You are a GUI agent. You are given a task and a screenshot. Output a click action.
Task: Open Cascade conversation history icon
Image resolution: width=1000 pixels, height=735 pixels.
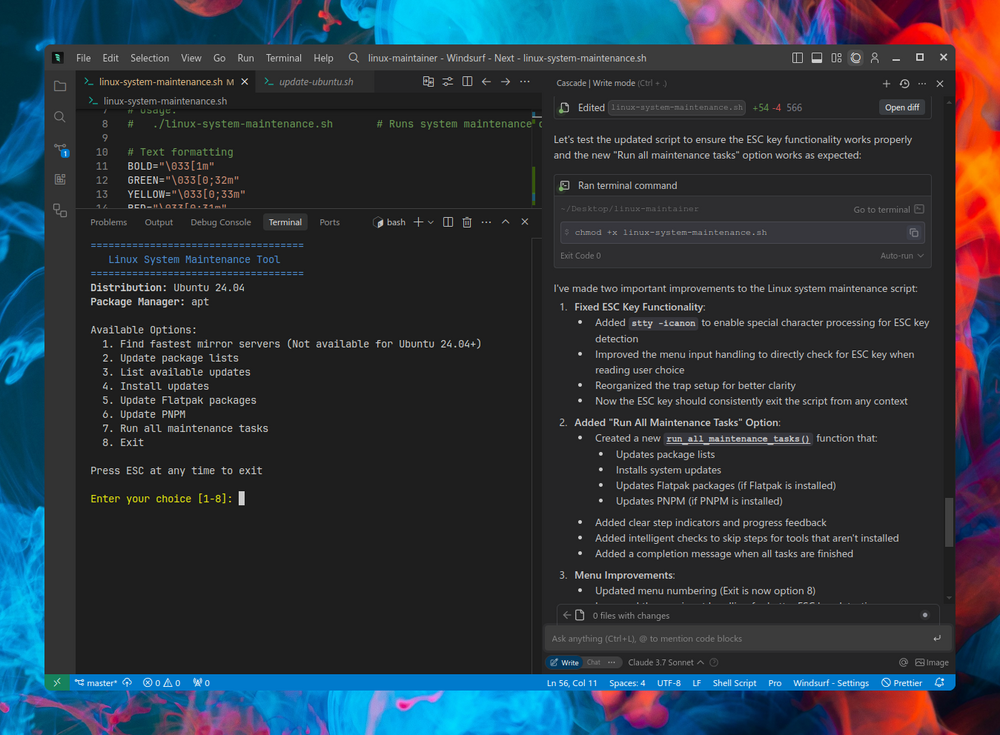(904, 84)
